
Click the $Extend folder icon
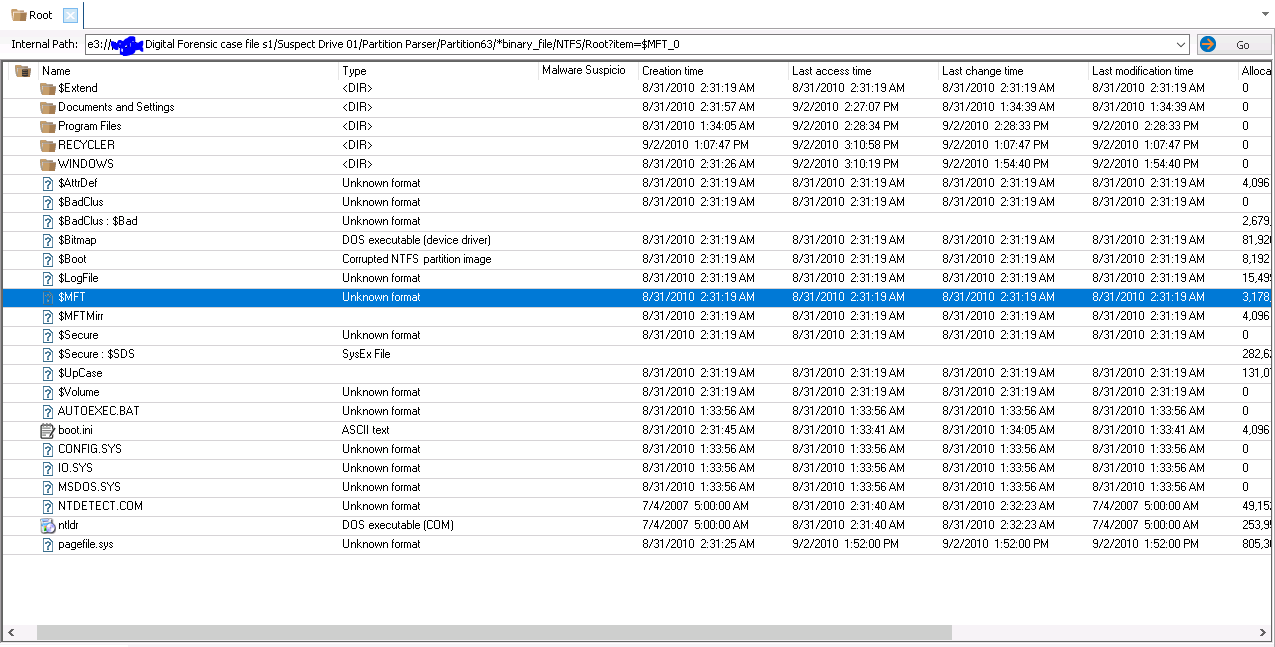click(x=47, y=88)
